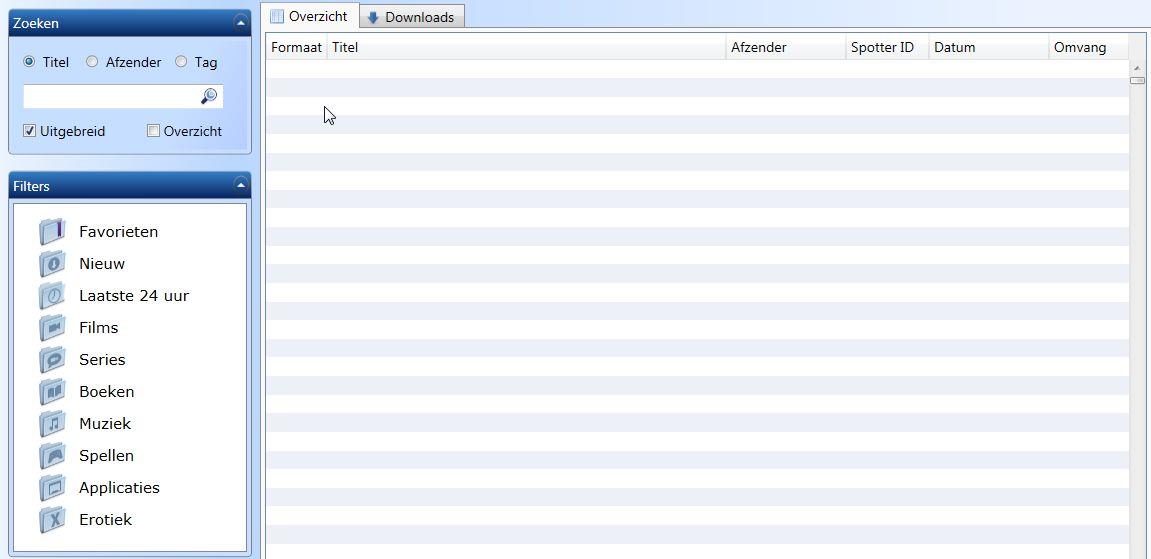The height and width of the screenshot is (559, 1151).
Task: Select the Laatste 24 uur filter label
Action: pyautogui.click(x=134, y=296)
